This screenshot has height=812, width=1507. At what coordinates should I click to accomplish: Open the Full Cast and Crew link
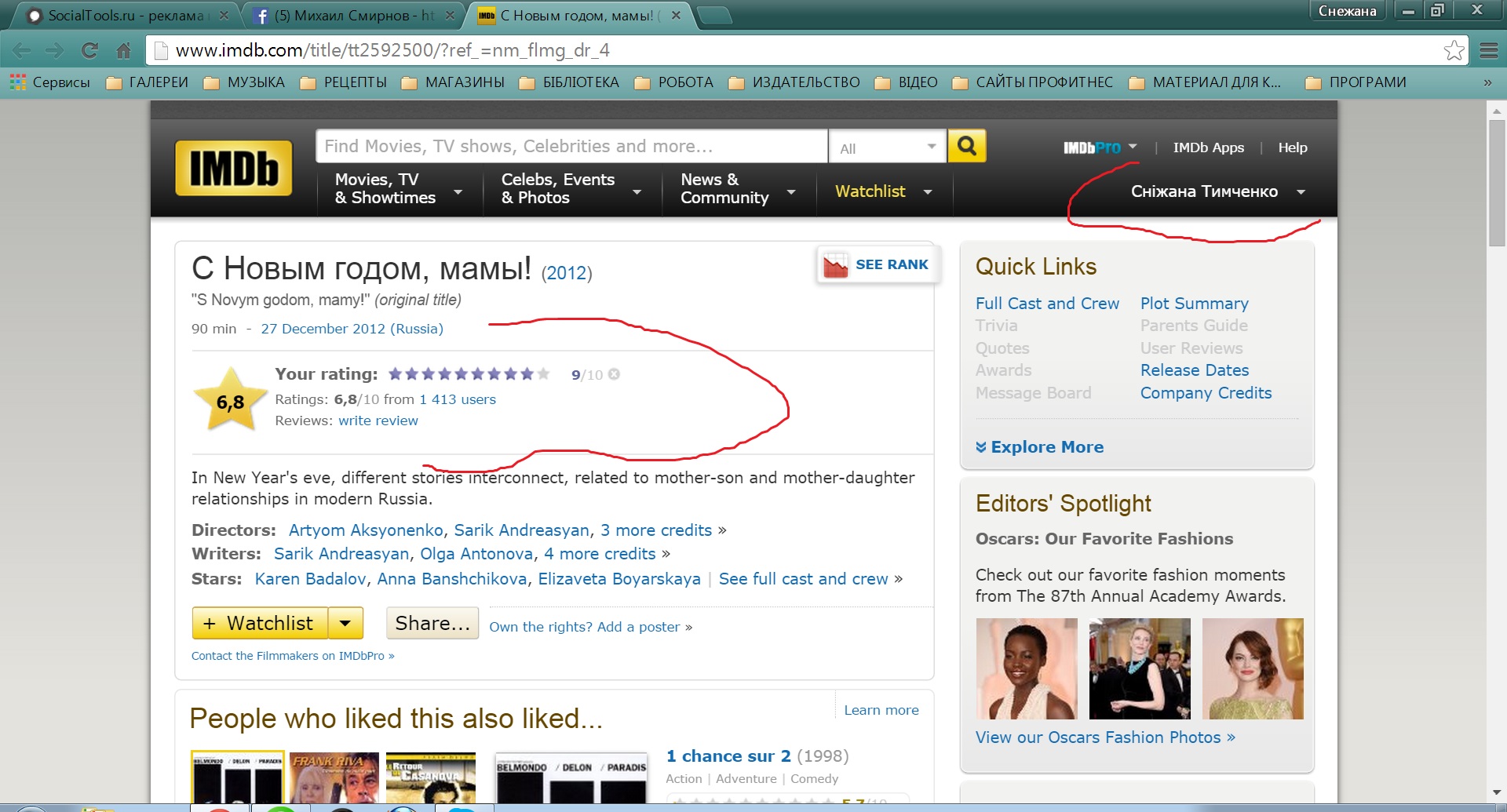point(1047,304)
